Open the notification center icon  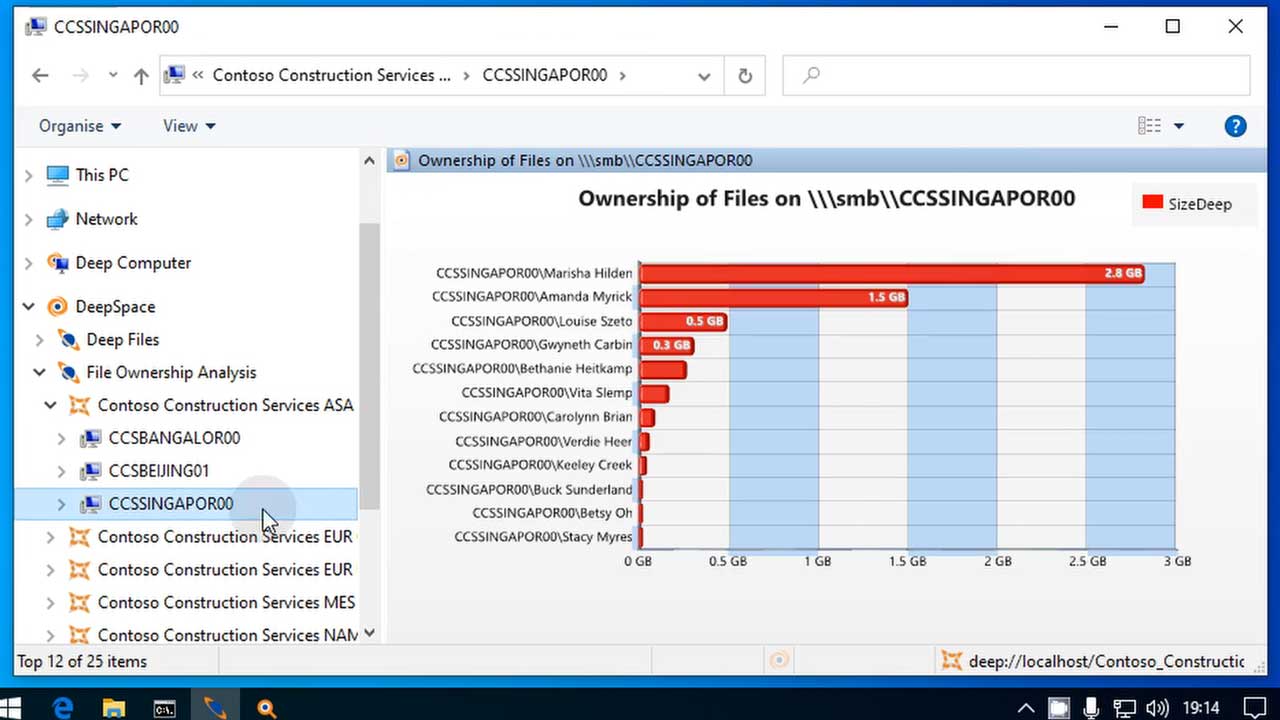point(1254,708)
